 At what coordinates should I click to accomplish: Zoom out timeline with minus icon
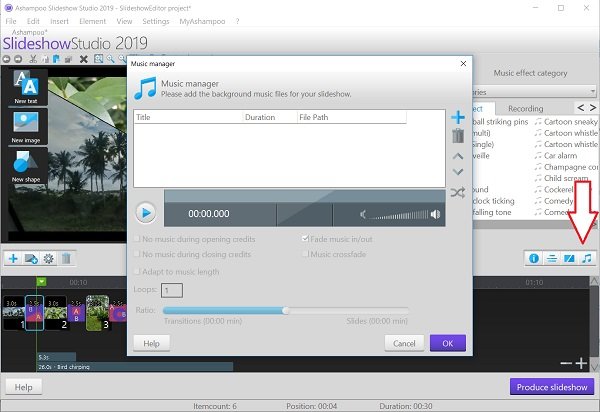(566, 363)
